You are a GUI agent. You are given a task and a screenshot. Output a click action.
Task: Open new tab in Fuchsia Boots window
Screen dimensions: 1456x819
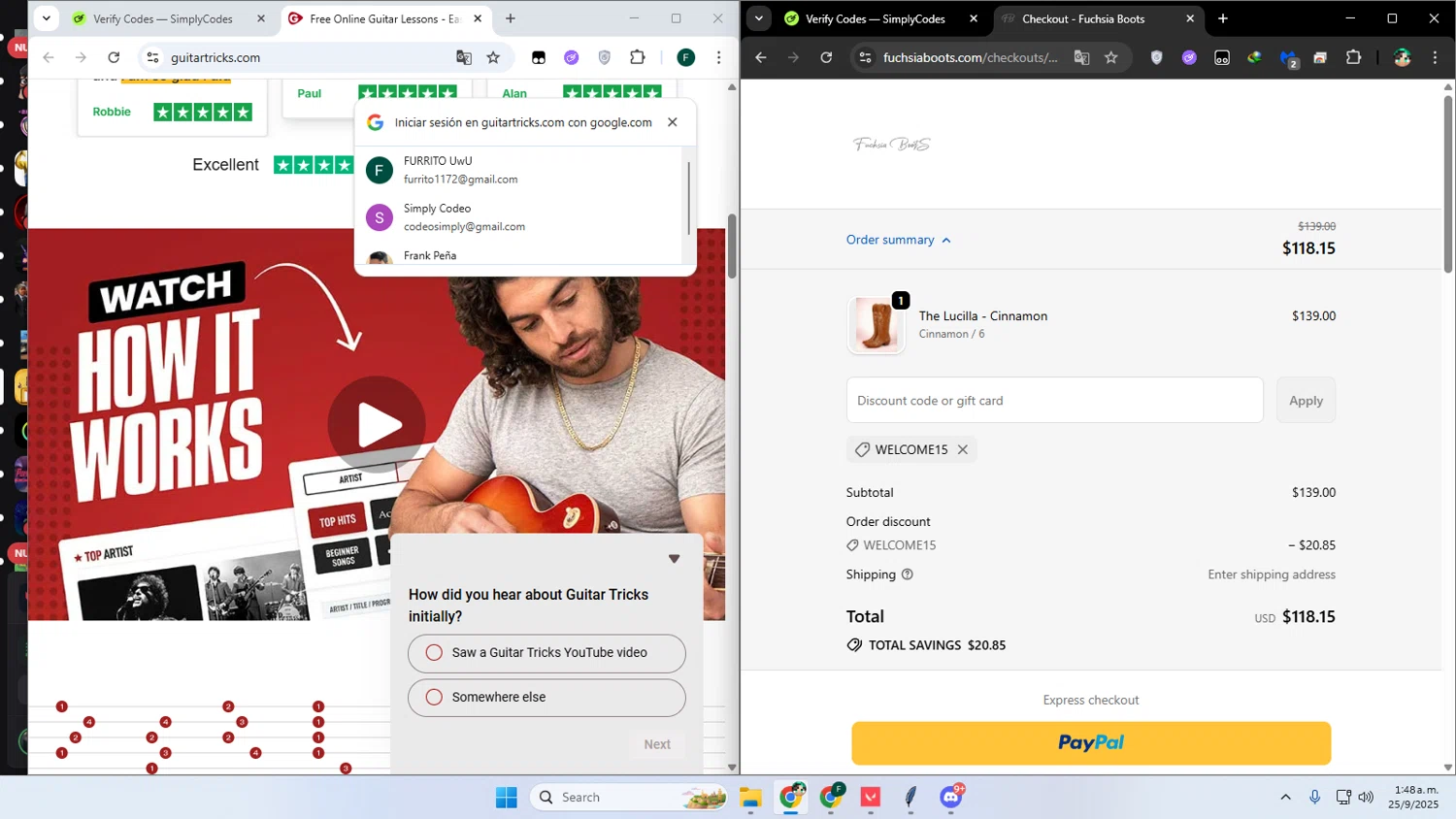pyautogui.click(x=1223, y=18)
